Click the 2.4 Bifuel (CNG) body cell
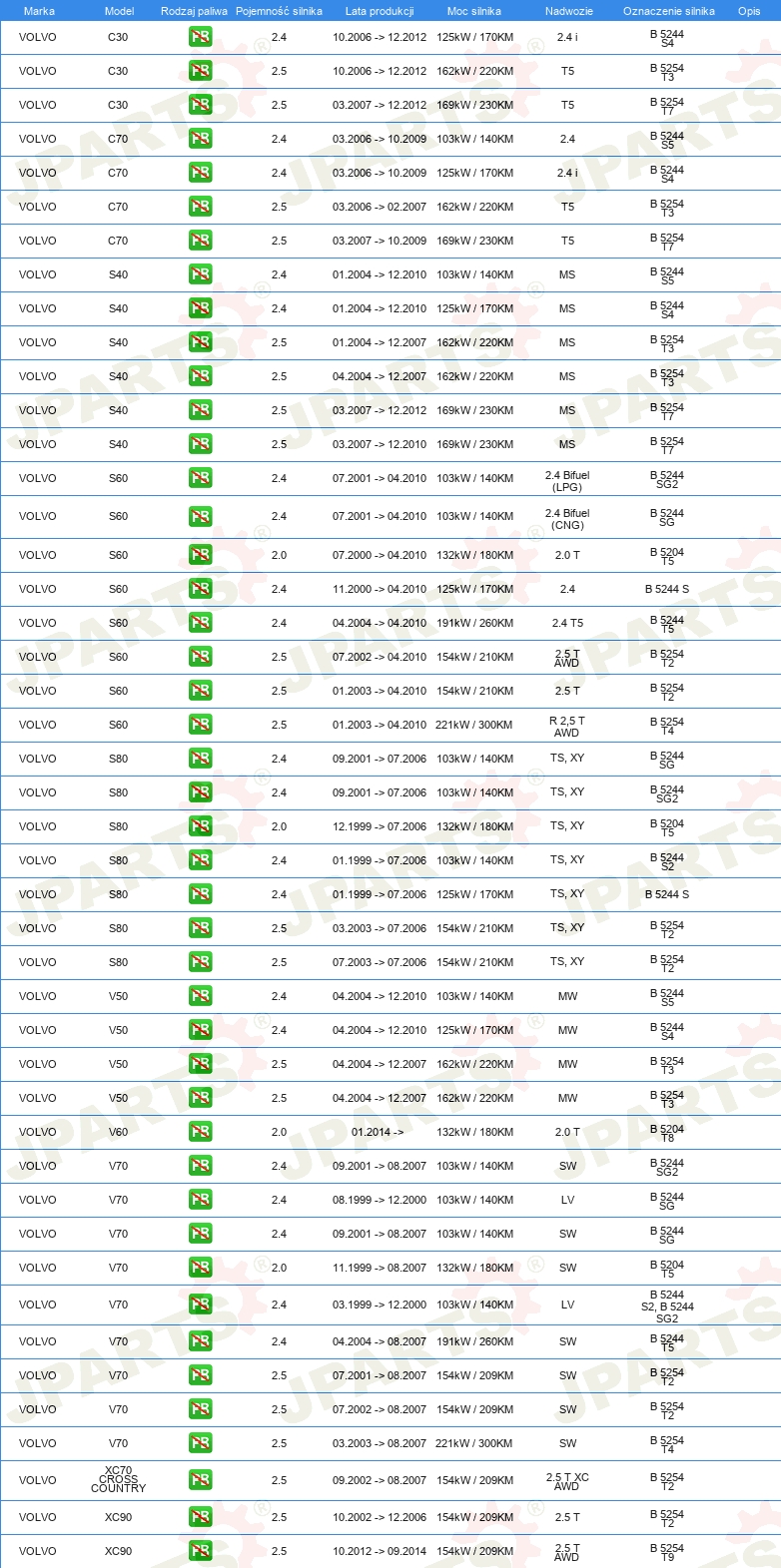781x1568 pixels. coord(567,520)
